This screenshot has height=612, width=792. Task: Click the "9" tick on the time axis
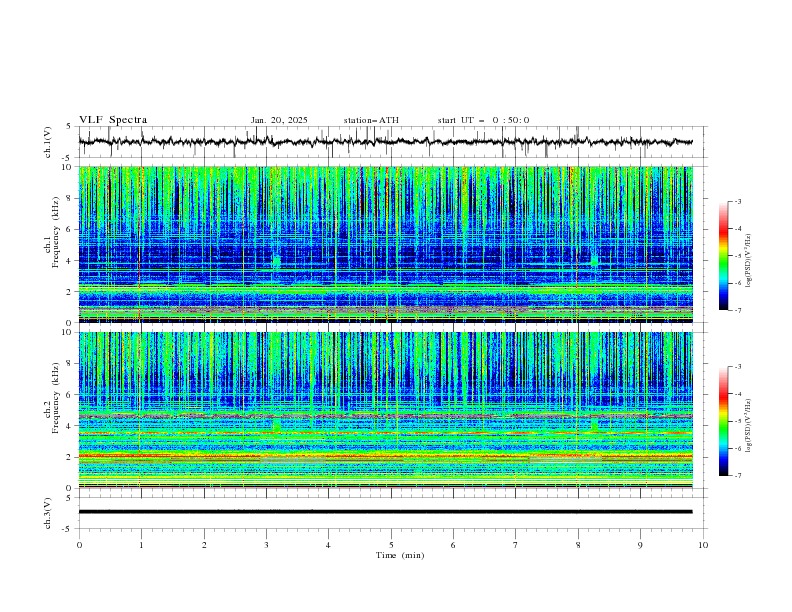point(640,545)
